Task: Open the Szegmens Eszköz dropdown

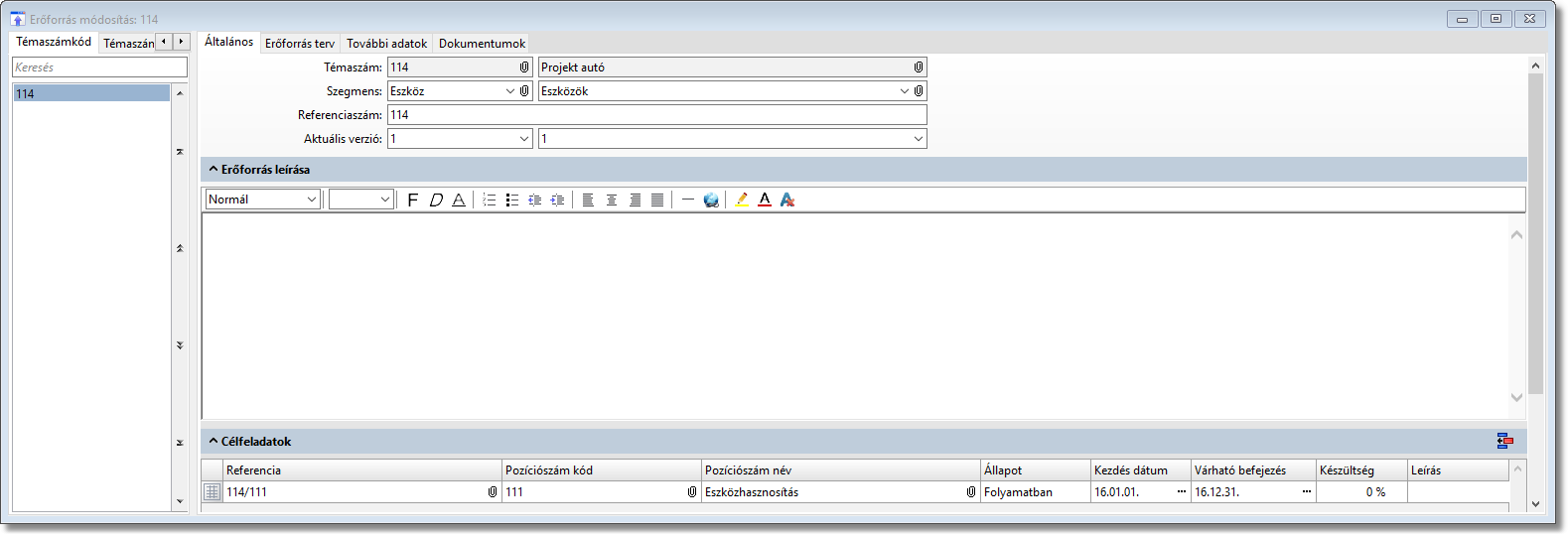Action: click(x=510, y=91)
